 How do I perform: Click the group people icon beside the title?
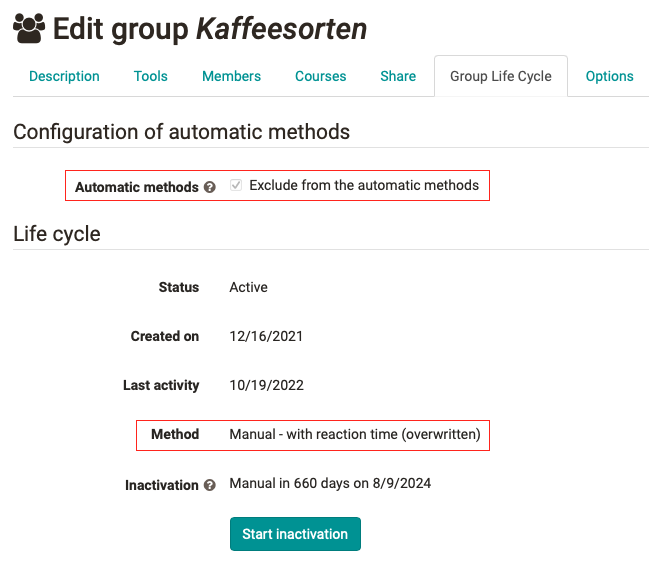(29, 28)
